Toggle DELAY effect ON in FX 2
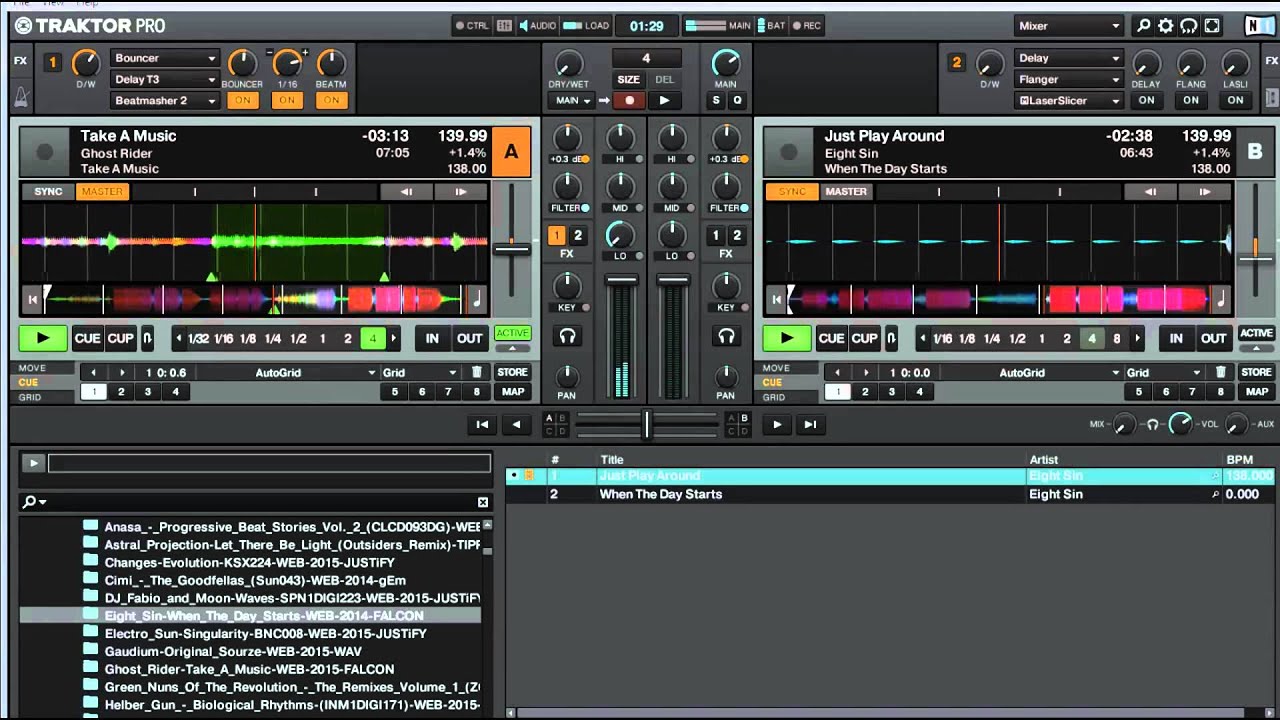The height and width of the screenshot is (720, 1280). coord(1147,100)
